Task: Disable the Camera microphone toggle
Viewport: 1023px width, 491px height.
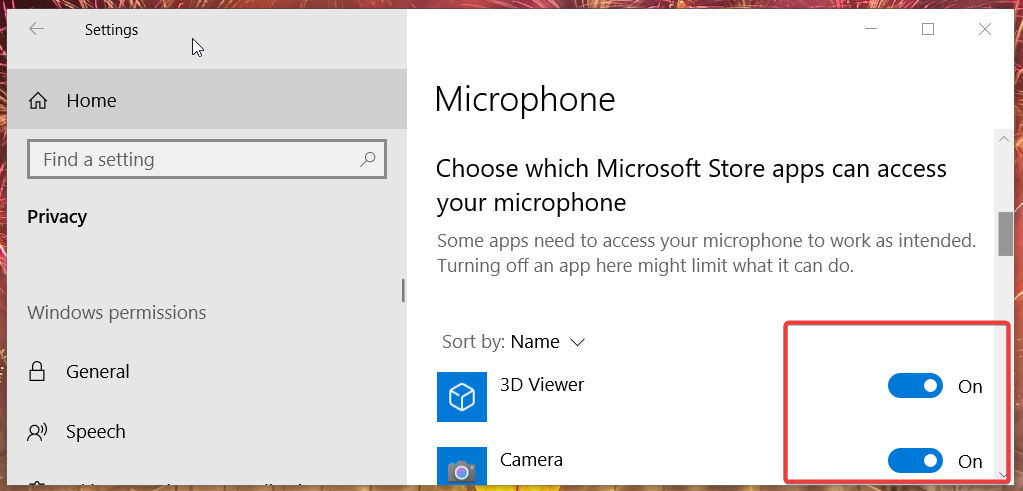Action: (915, 461)
